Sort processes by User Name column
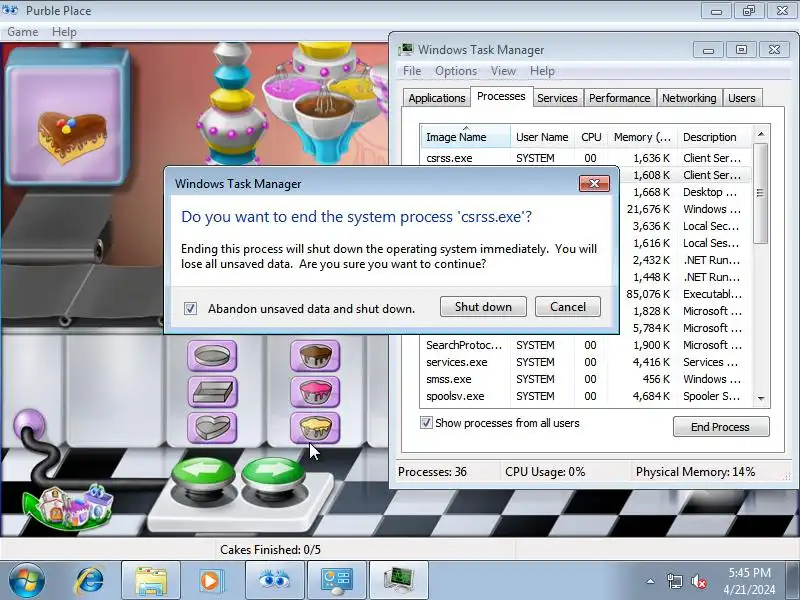This screenshot has width=800, height=600. pyautogui.click(x=542, y=137)
